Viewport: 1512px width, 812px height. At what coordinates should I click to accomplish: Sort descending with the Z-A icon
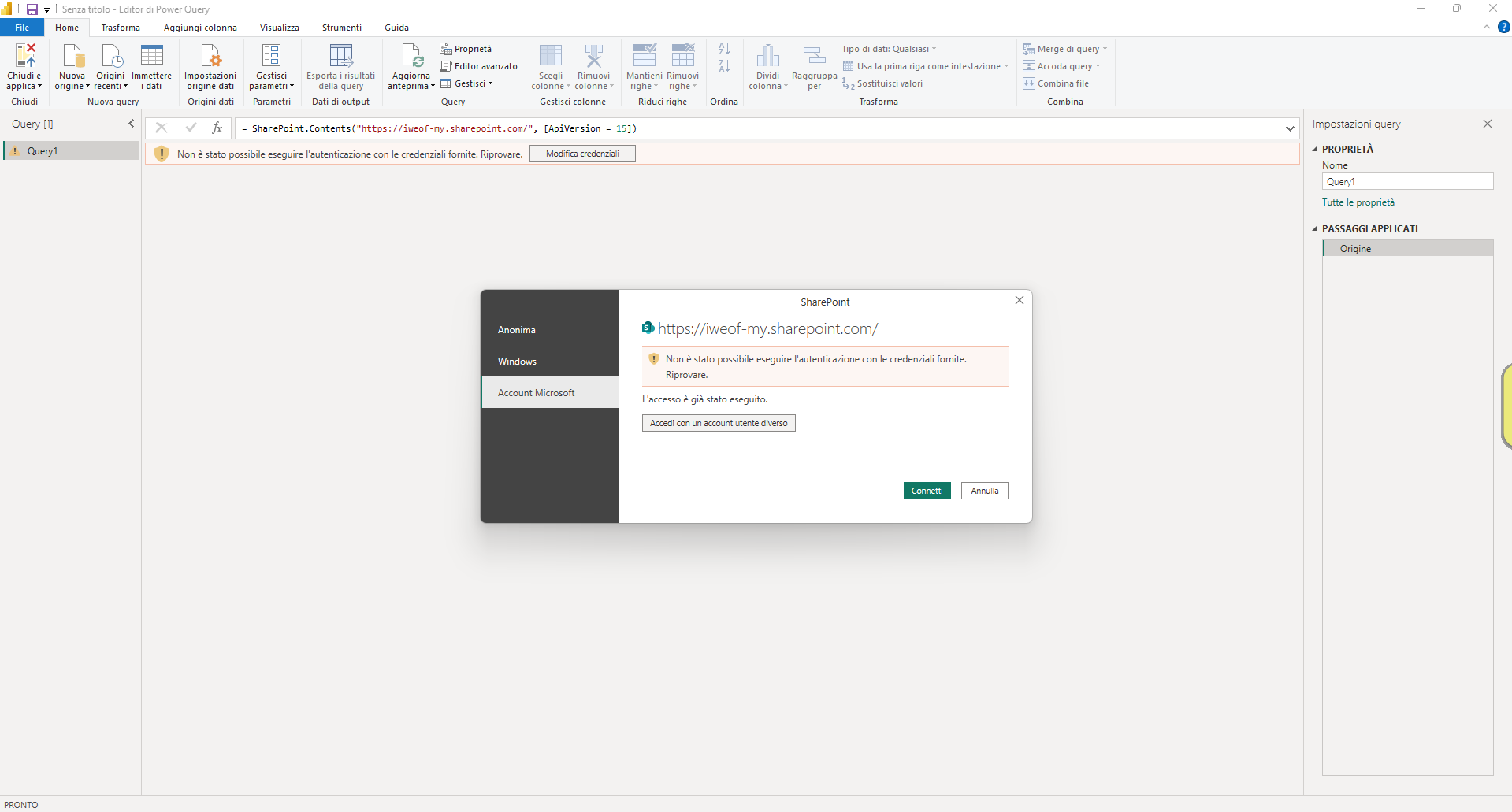[x=724, y=66]
